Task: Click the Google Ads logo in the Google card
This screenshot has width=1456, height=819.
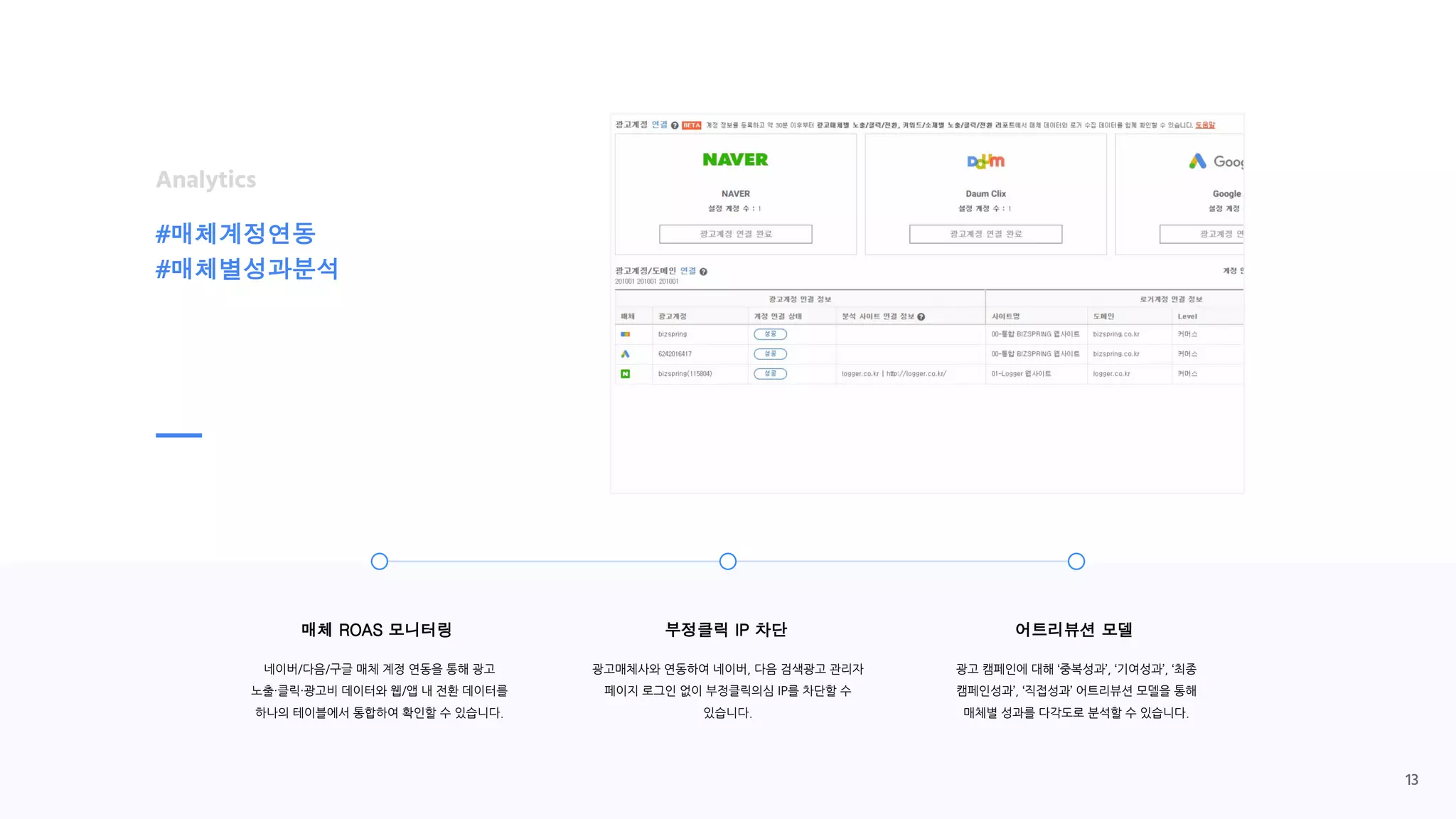Action: [1216, 161]
